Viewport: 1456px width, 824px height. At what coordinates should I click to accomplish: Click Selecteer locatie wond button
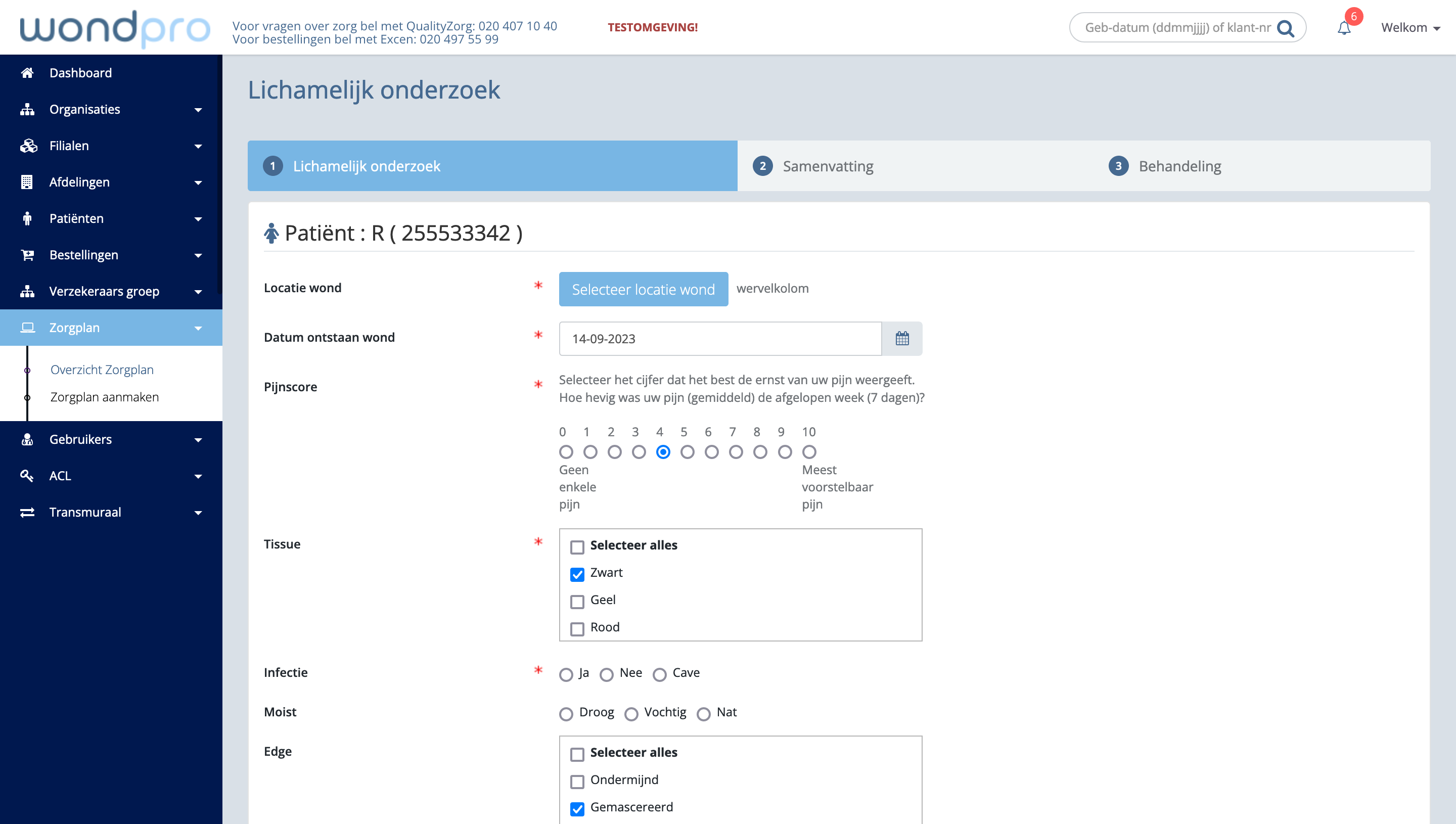point(643,289)
